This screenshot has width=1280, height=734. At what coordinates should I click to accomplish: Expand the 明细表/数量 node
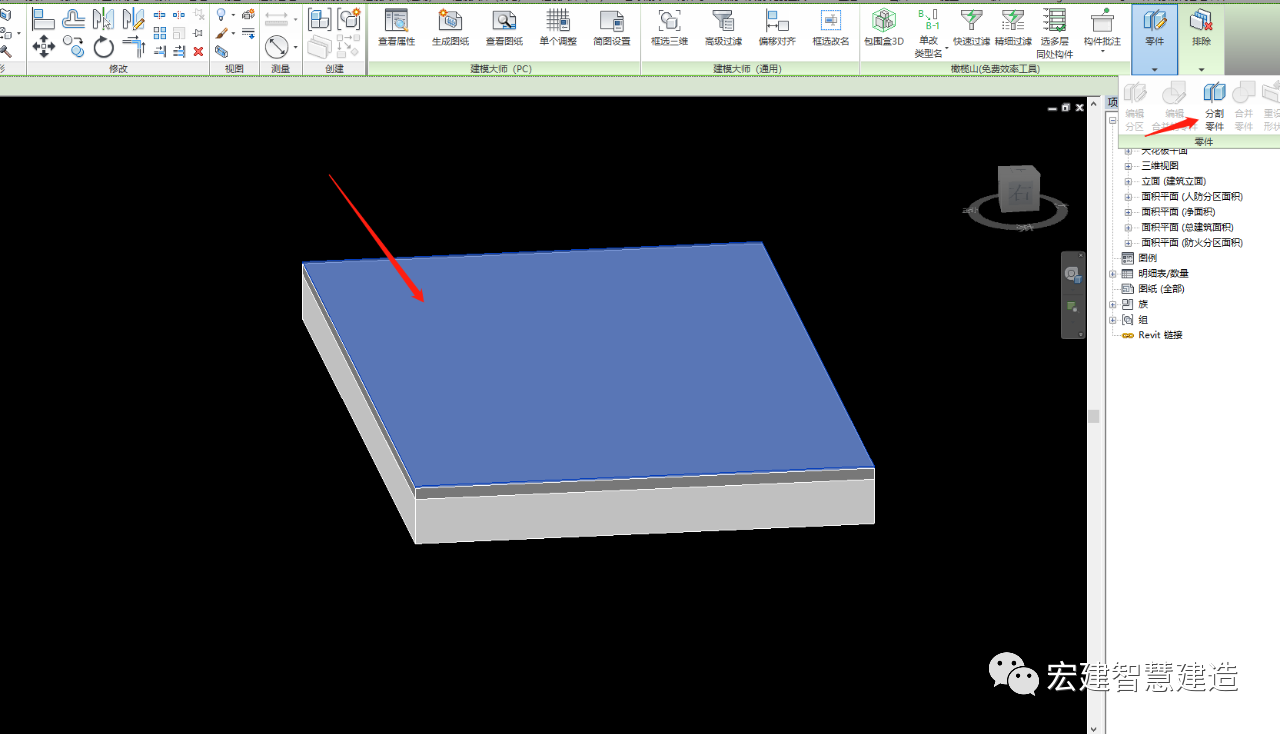pos(1114,273)
